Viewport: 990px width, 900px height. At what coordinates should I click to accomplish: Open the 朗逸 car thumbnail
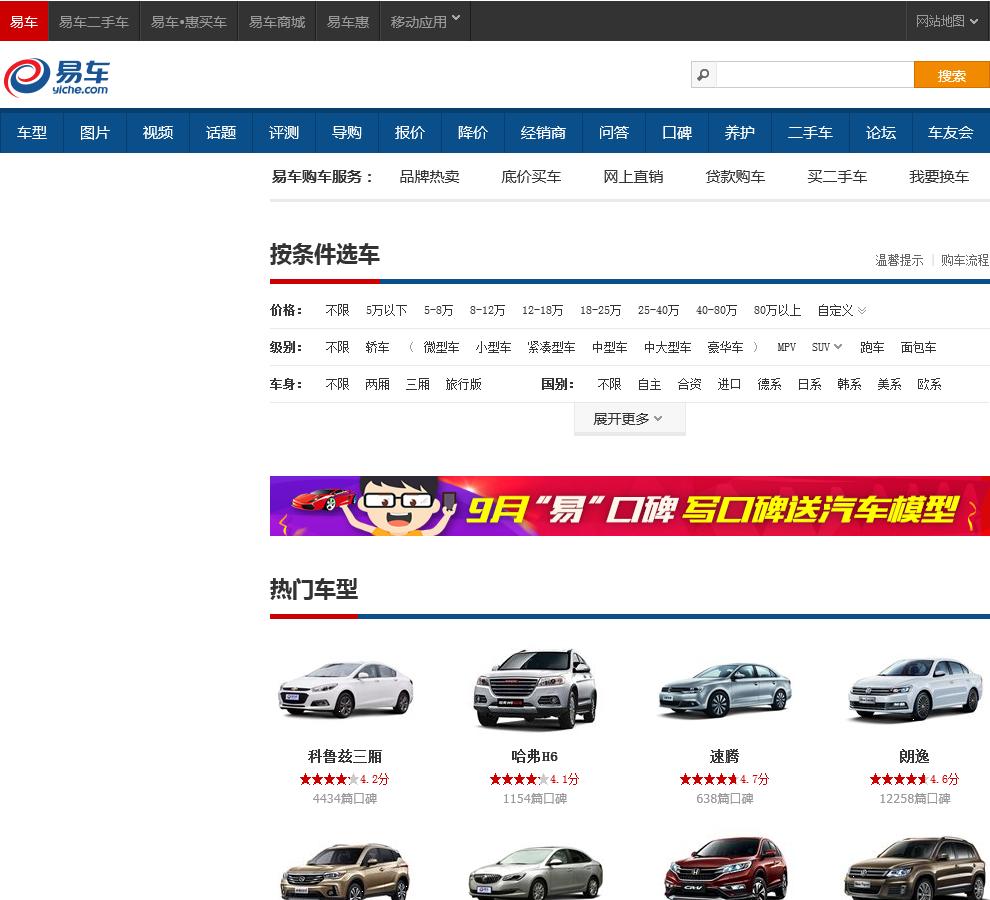coord(915,690)
